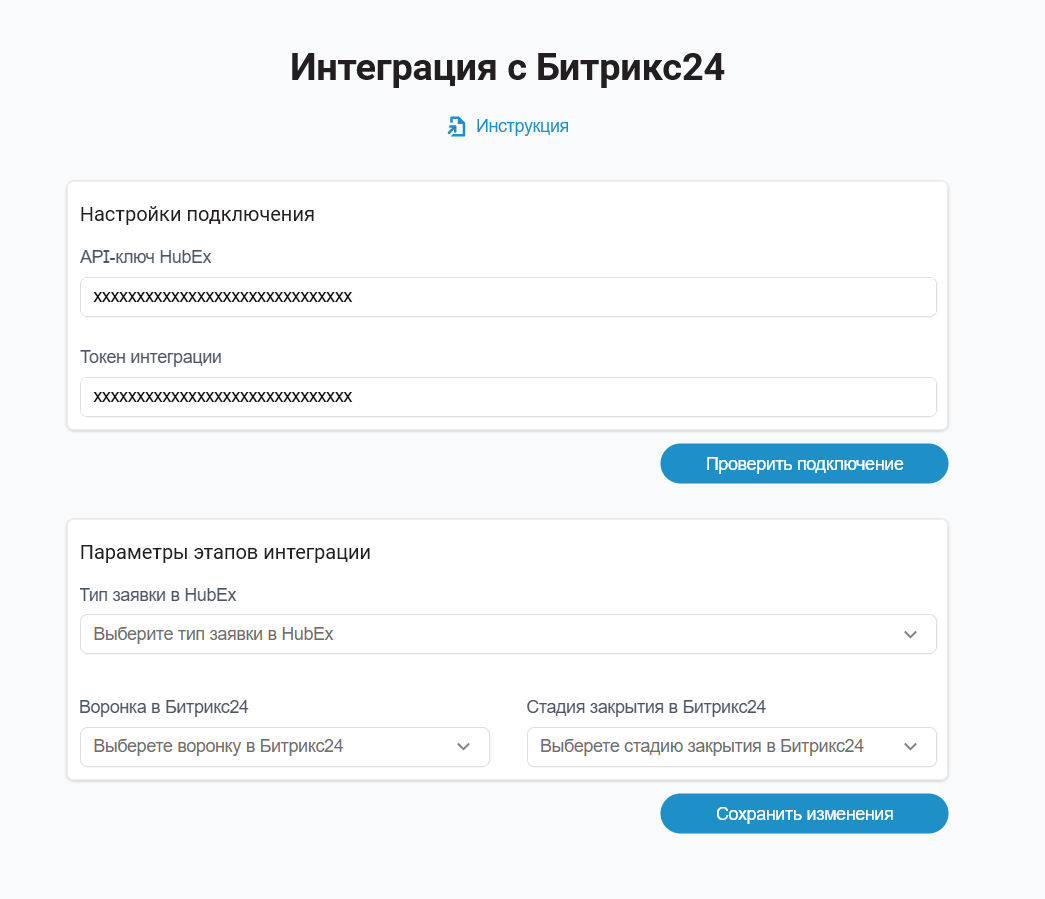
Task: Open the Выберете стадию закрытия в Битрикс24 dropdown
Action: [x=731, y=746]
